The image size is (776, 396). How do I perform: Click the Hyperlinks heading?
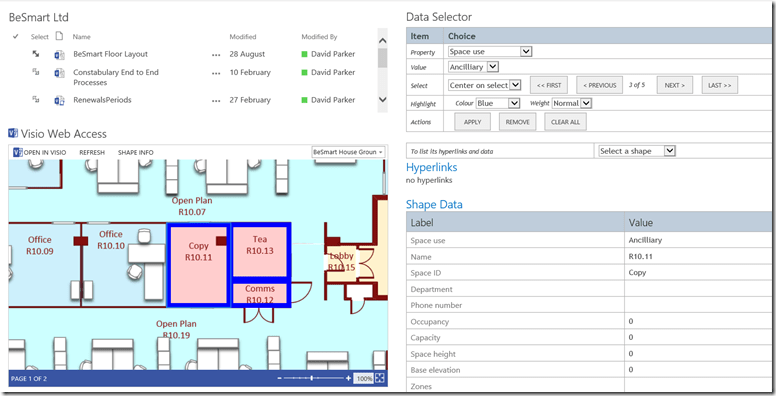click(x=432, y=167)
